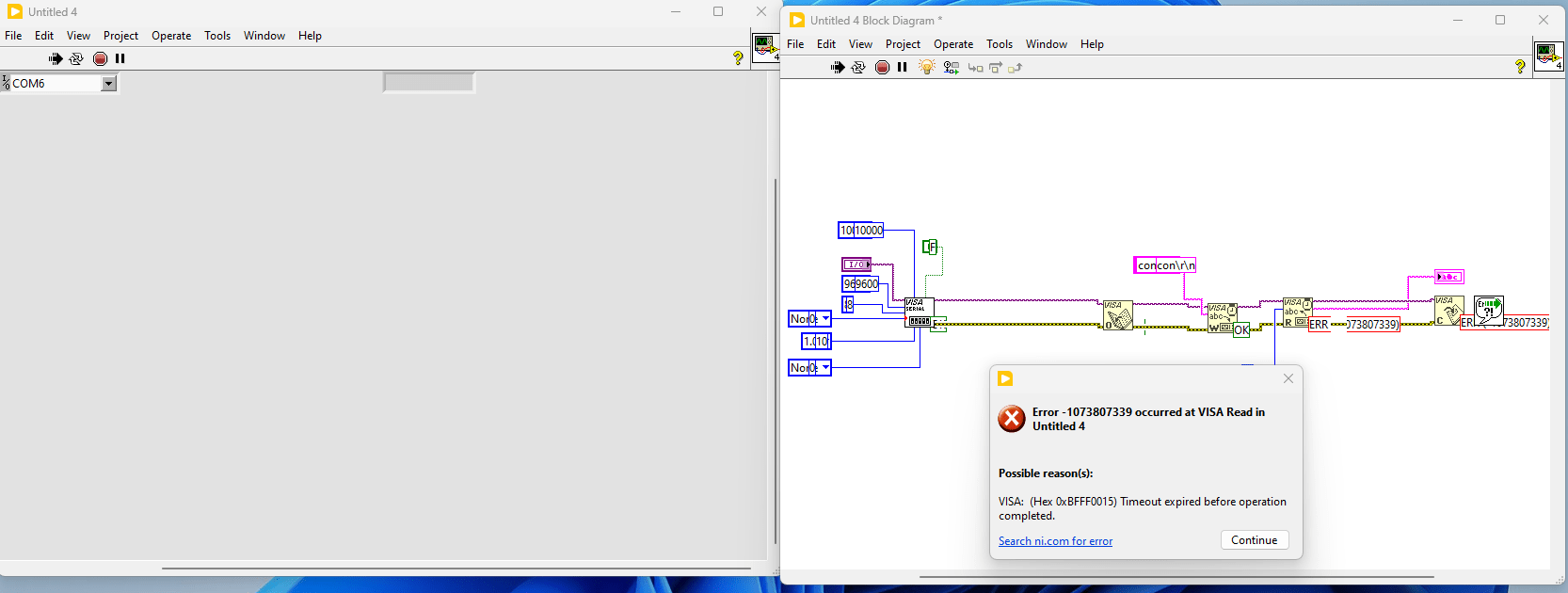Abort execution from the front panel toolbar
This screenshot has height=593, width=1568.
[x=100, y=58]
